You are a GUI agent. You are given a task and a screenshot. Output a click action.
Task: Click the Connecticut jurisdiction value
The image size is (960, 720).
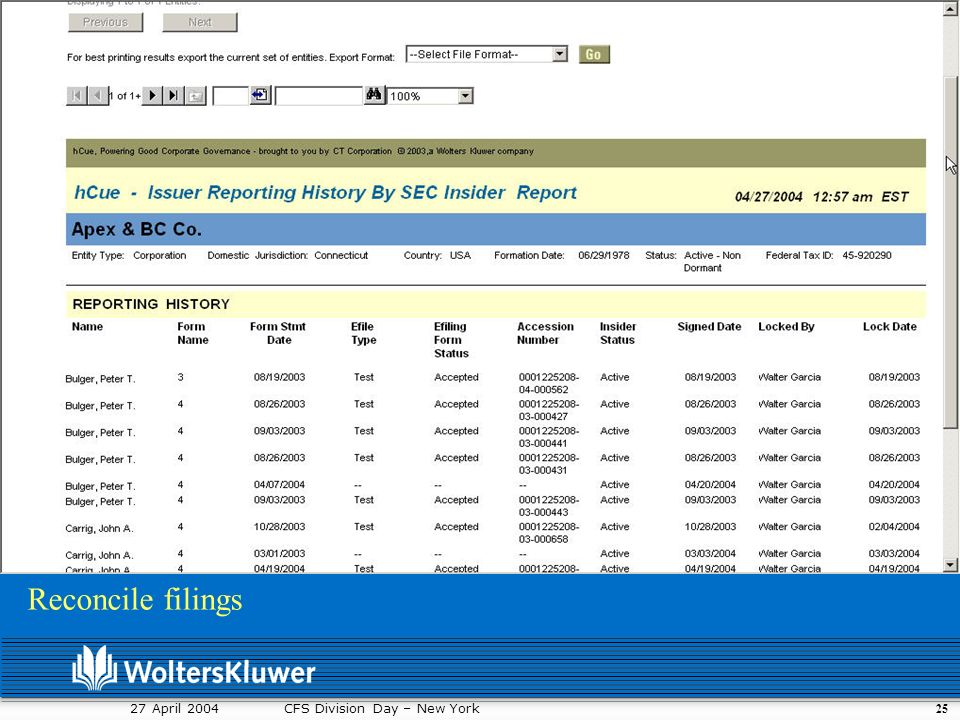(341, 255)
